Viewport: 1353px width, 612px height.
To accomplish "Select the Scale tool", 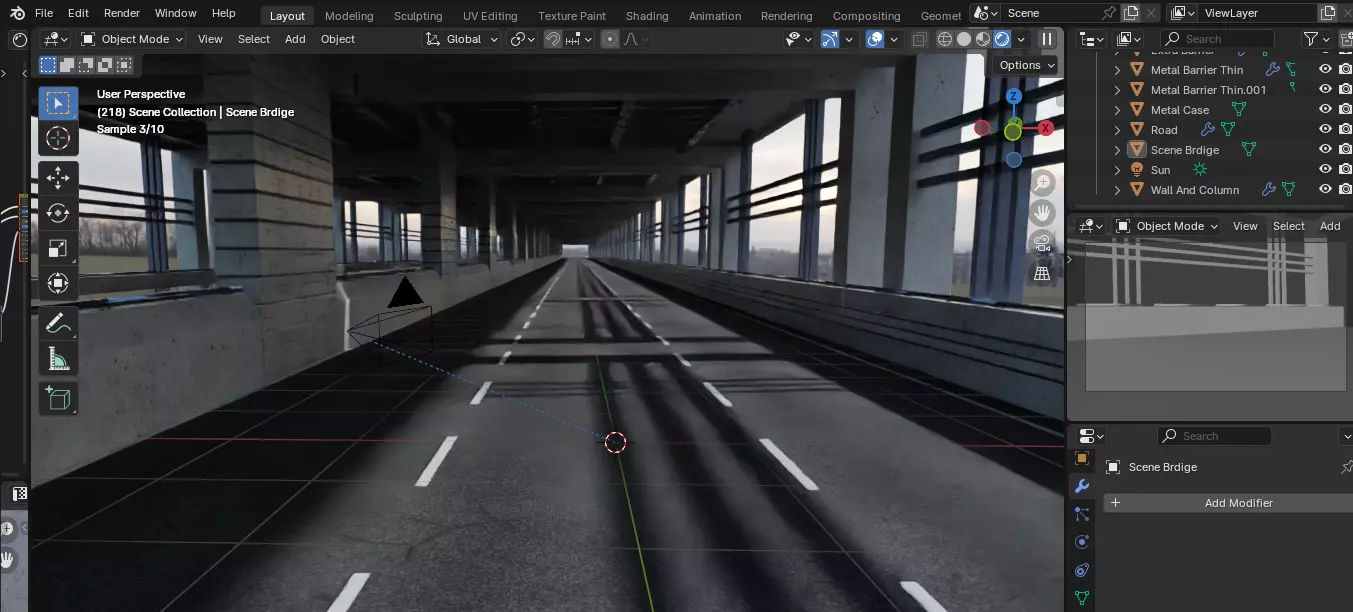I will [58, 248].
